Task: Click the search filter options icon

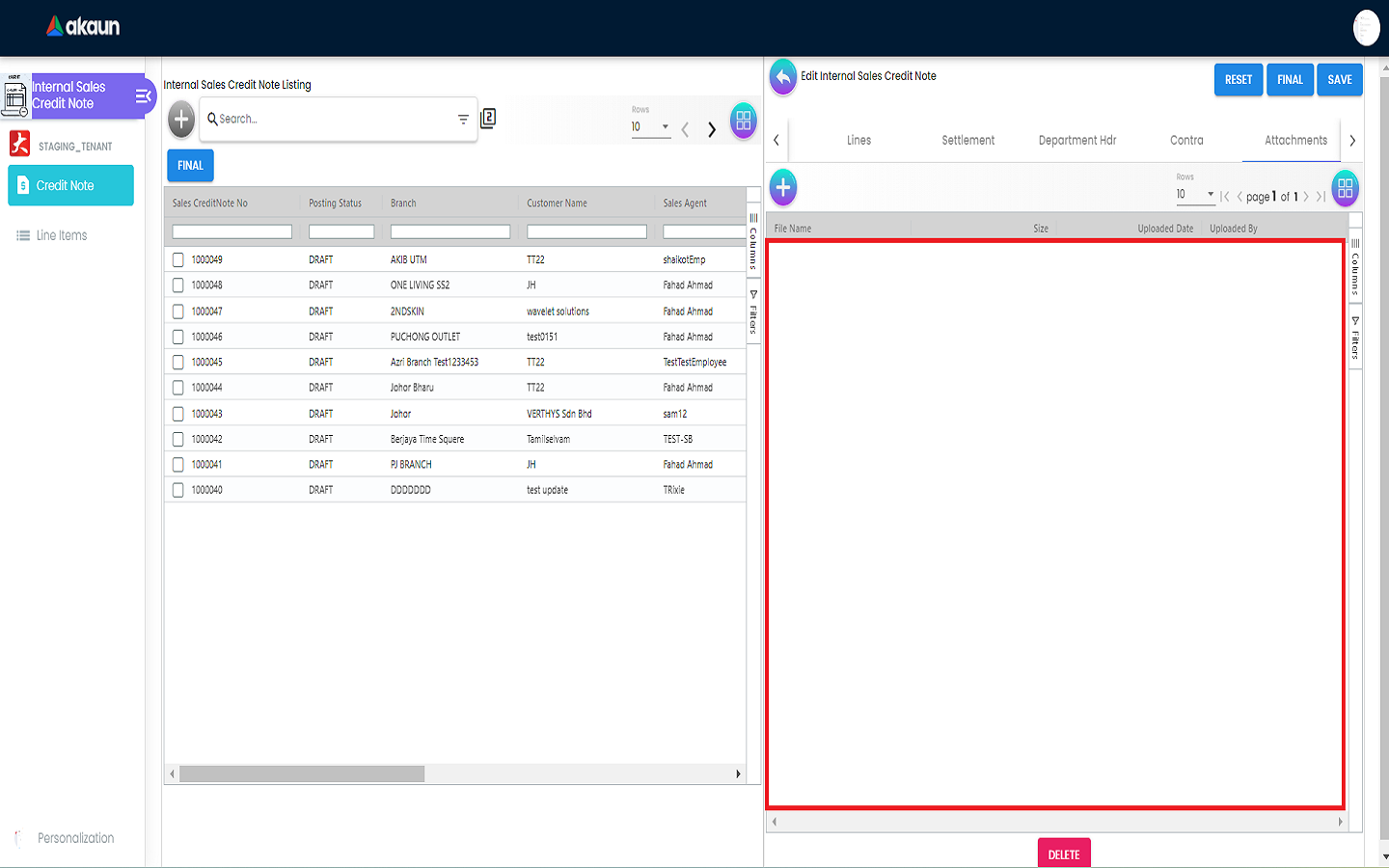Action: pos(463,120)
